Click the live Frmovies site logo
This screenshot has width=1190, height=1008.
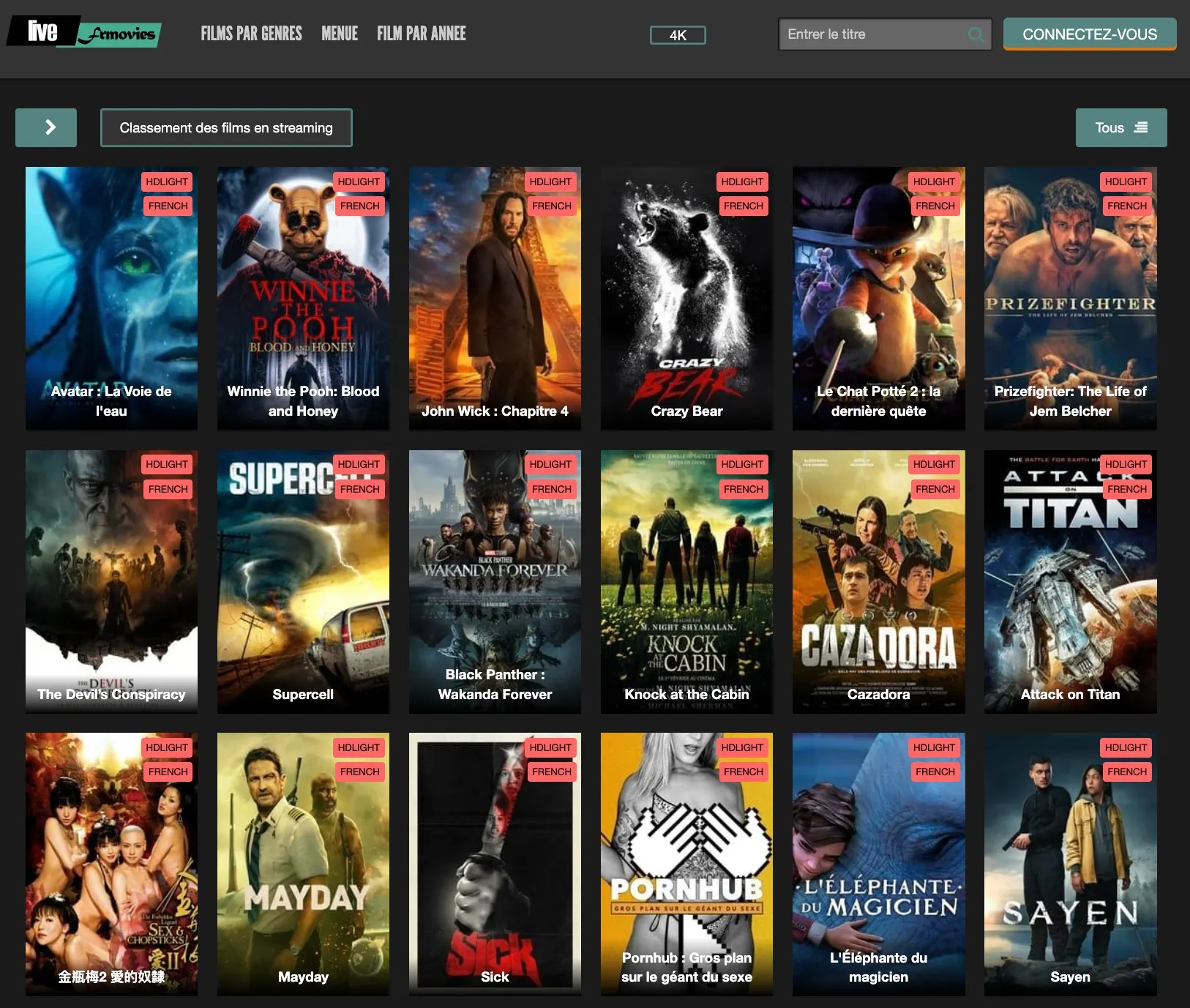(x=84, y=31)
